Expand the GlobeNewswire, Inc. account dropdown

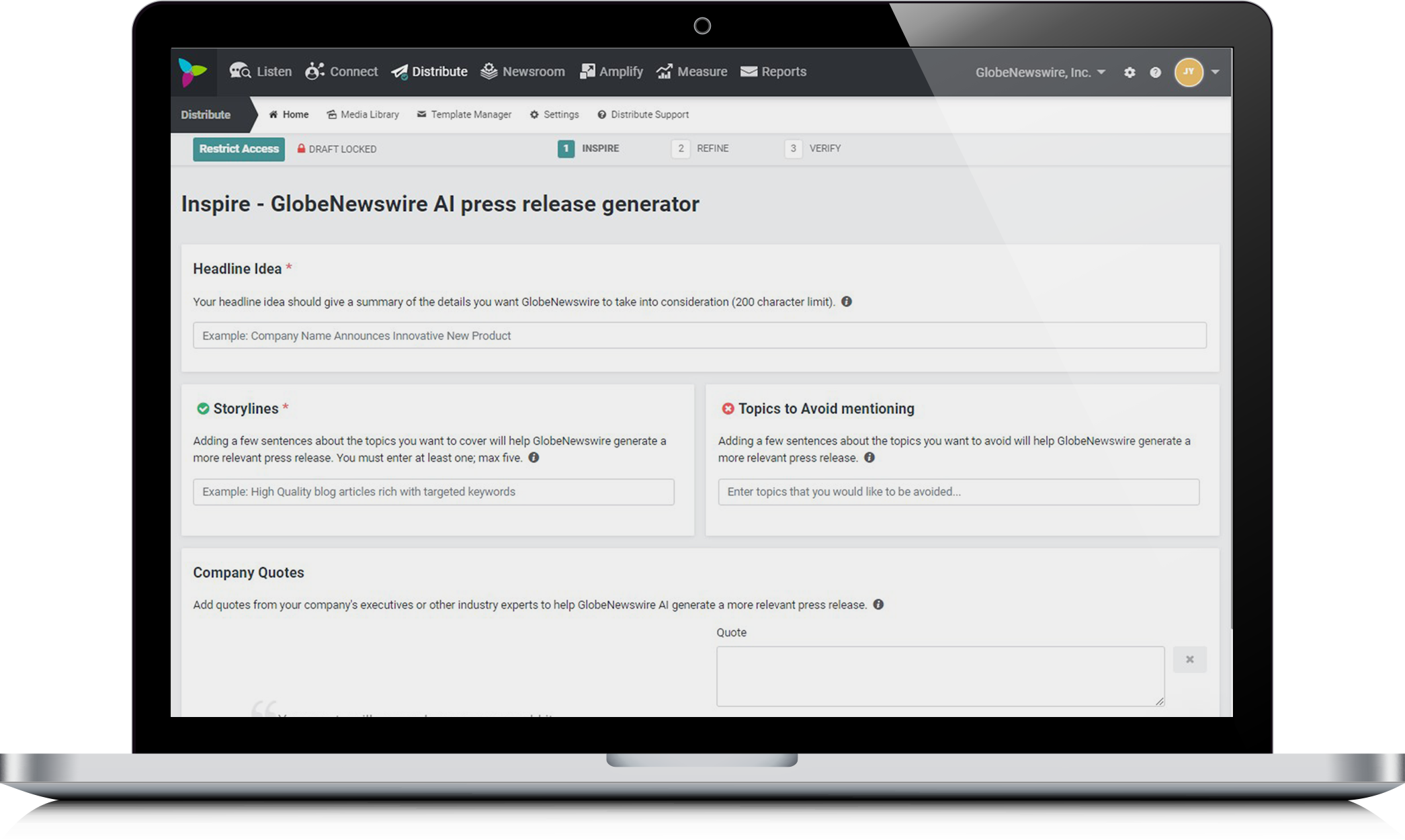point(1040,72)
